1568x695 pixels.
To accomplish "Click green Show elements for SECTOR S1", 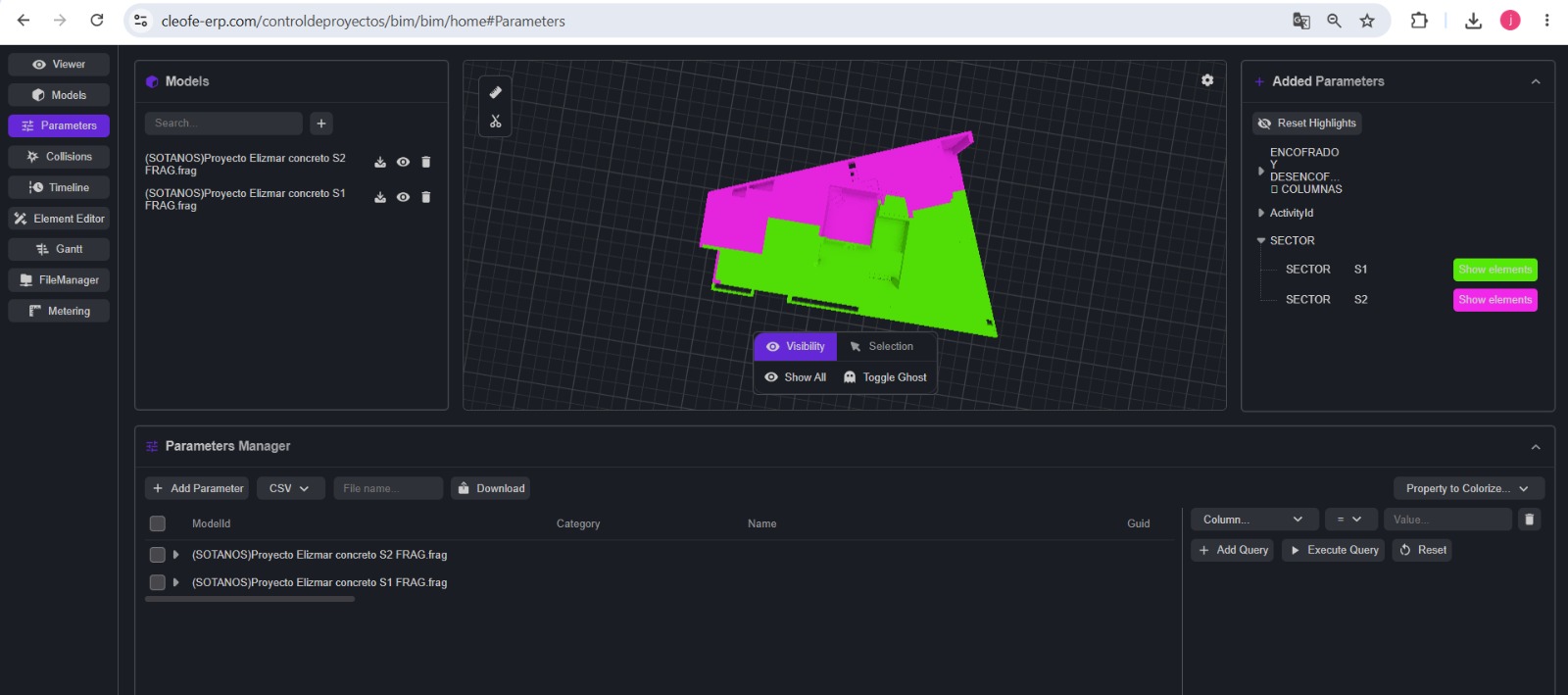I will [1494, 270].
